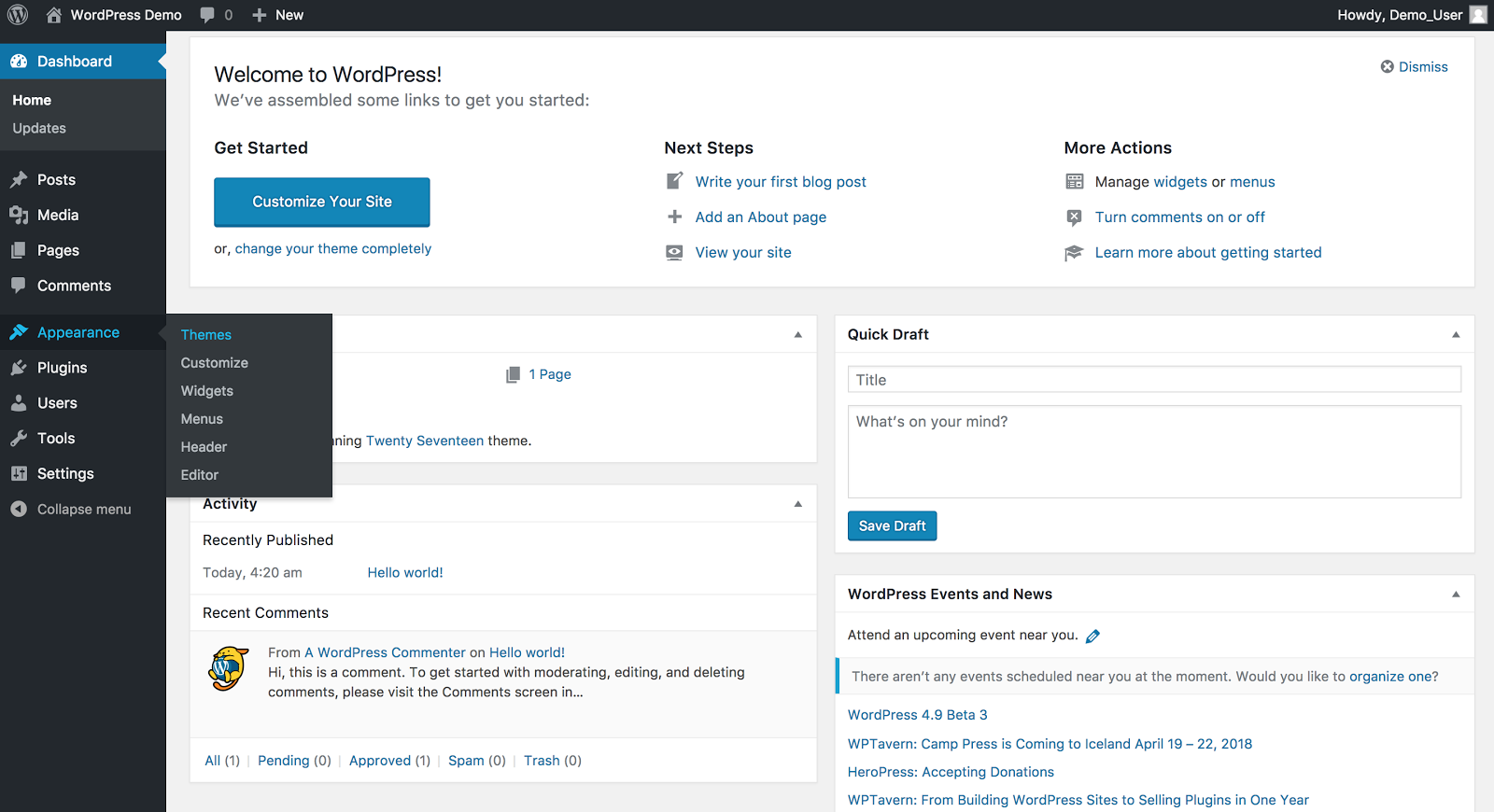1494x812 pixels.
Task: Click the Users icon in sidebar
Action: pos(19,403)
